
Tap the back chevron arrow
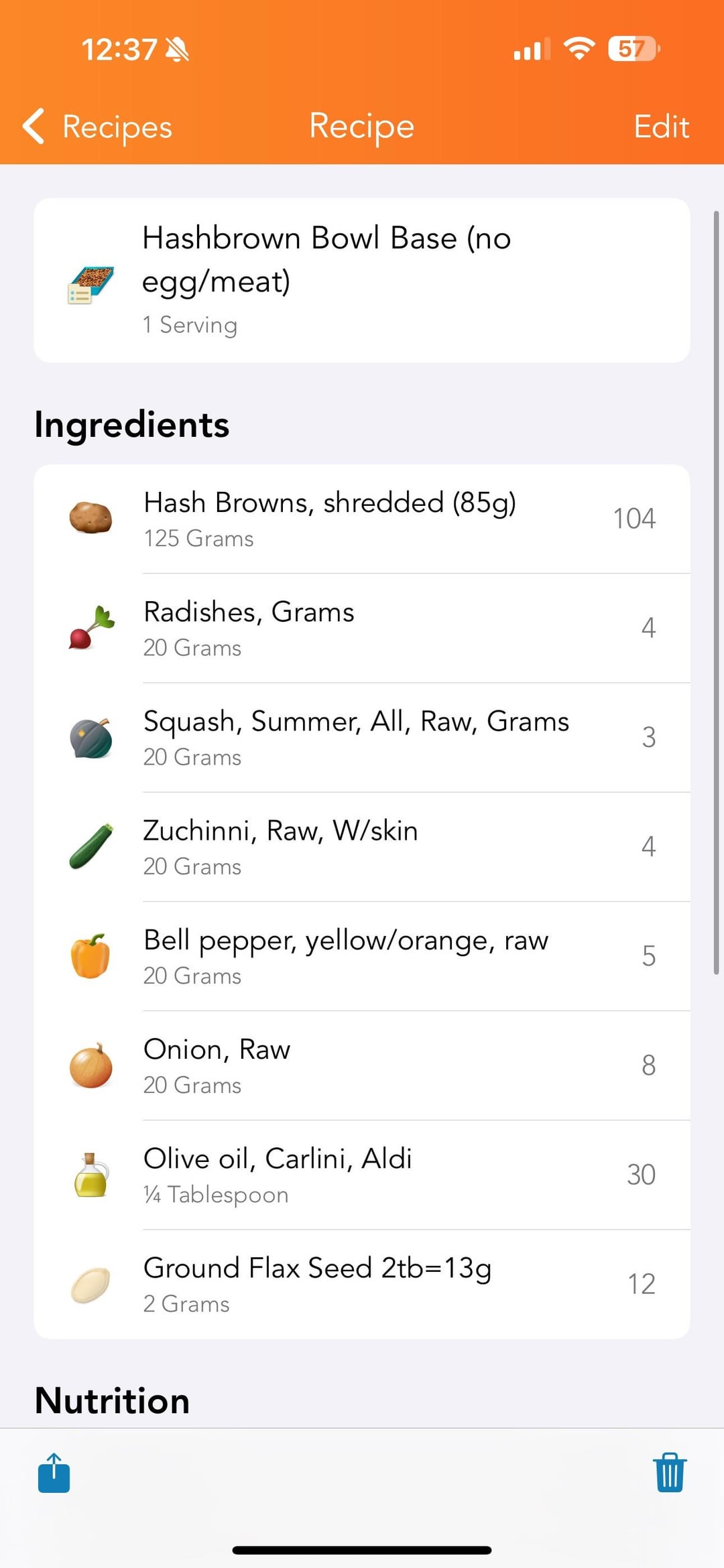pyautogui.click(x=34, y=126)
